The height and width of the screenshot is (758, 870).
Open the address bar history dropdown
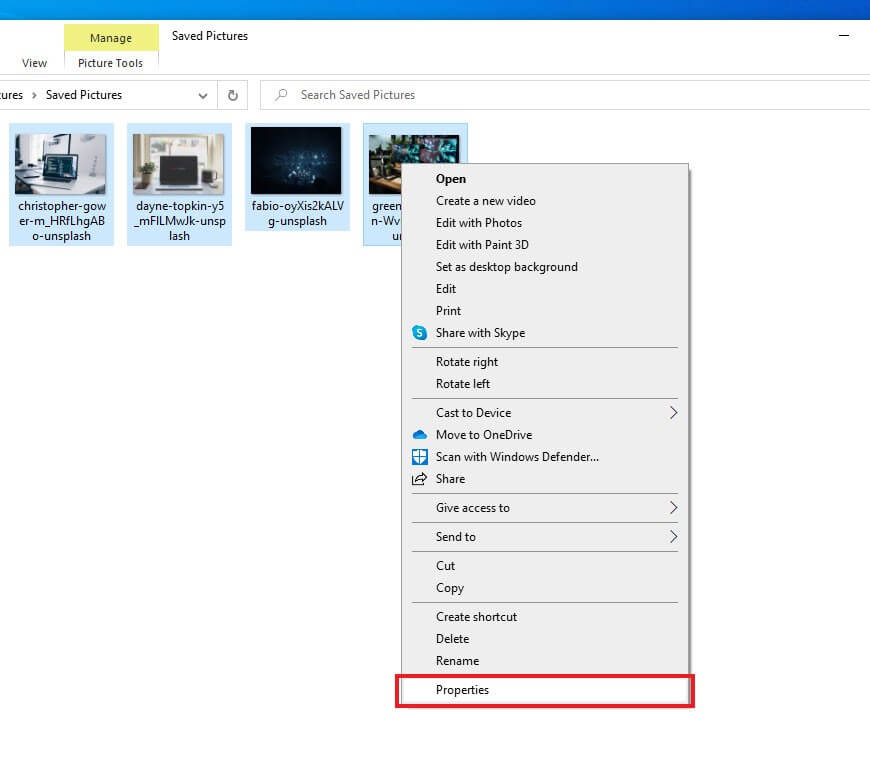click(x=203, y=96)
